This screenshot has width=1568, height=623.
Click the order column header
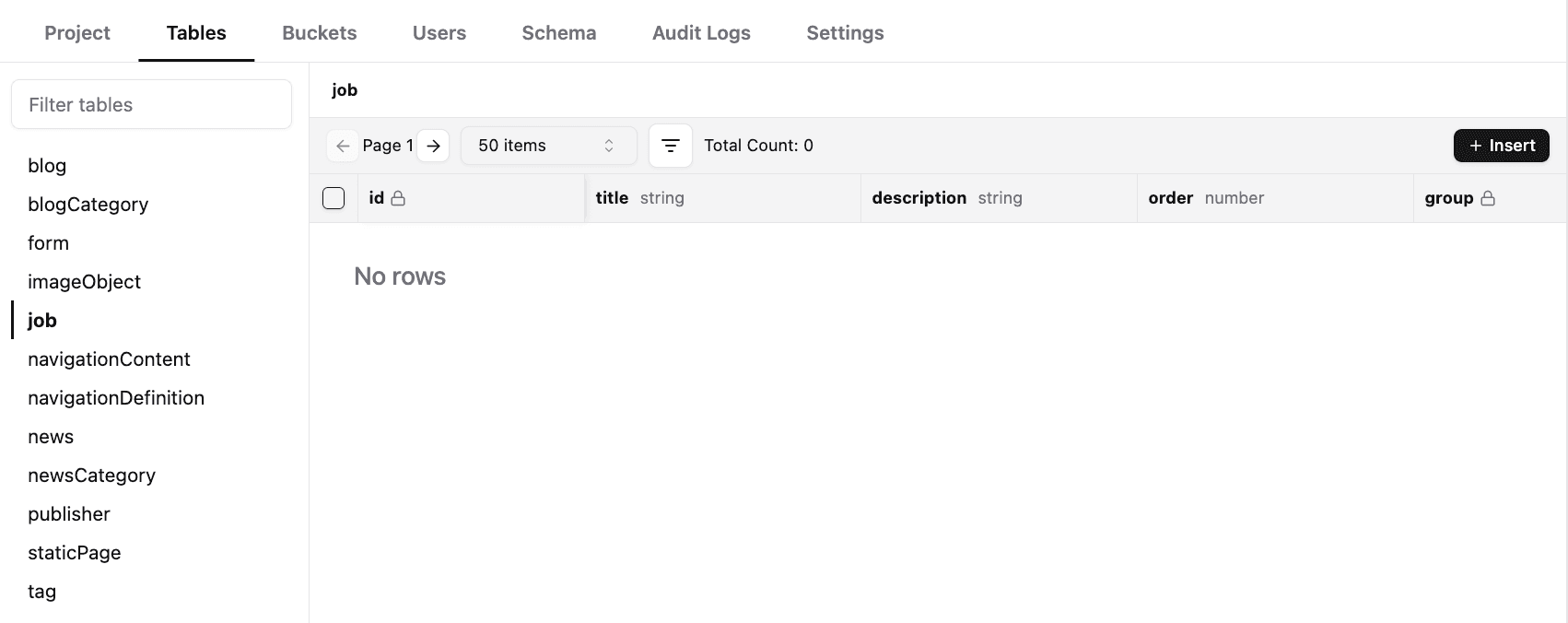1170,198
